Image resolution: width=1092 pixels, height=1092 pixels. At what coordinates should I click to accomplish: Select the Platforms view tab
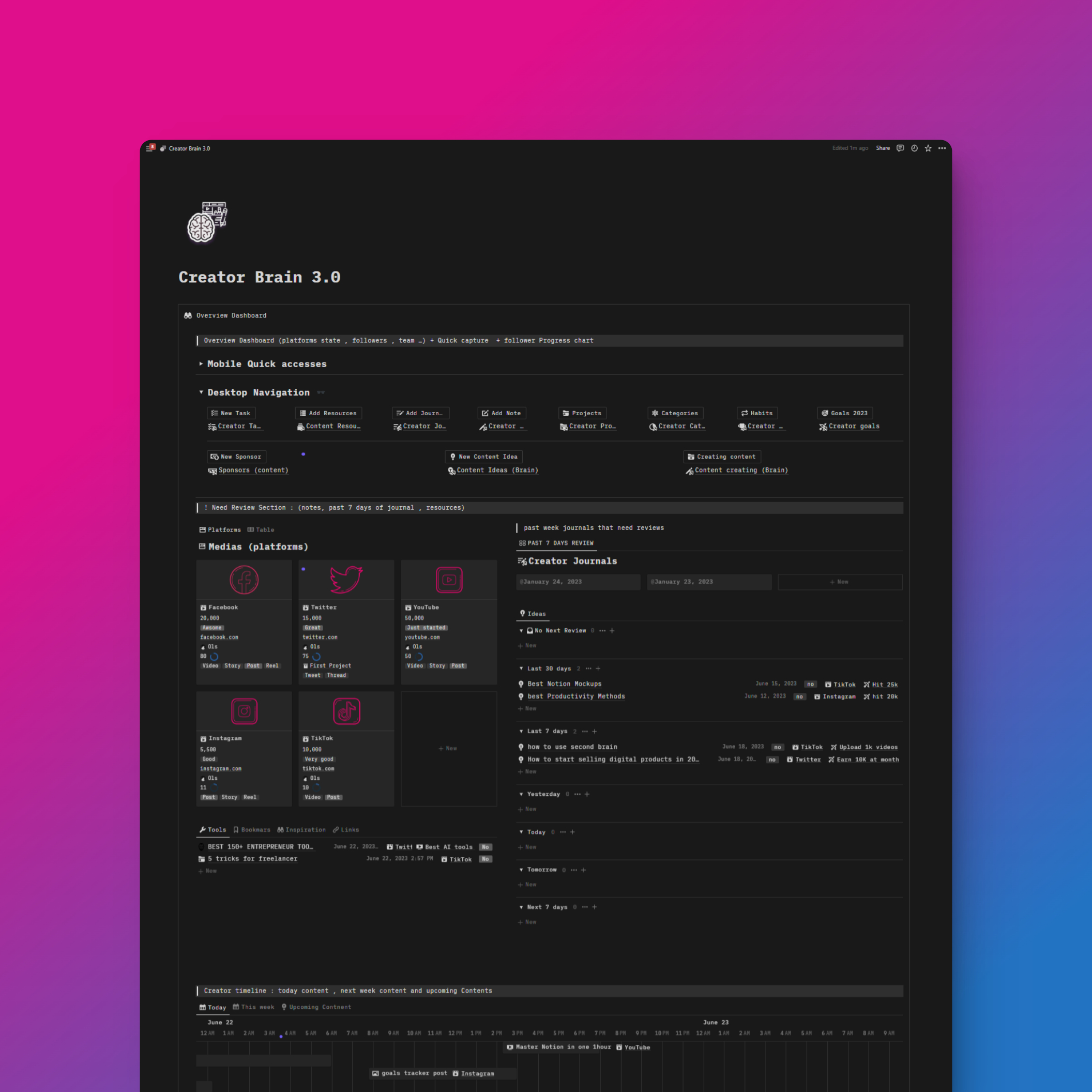[220, 529]
